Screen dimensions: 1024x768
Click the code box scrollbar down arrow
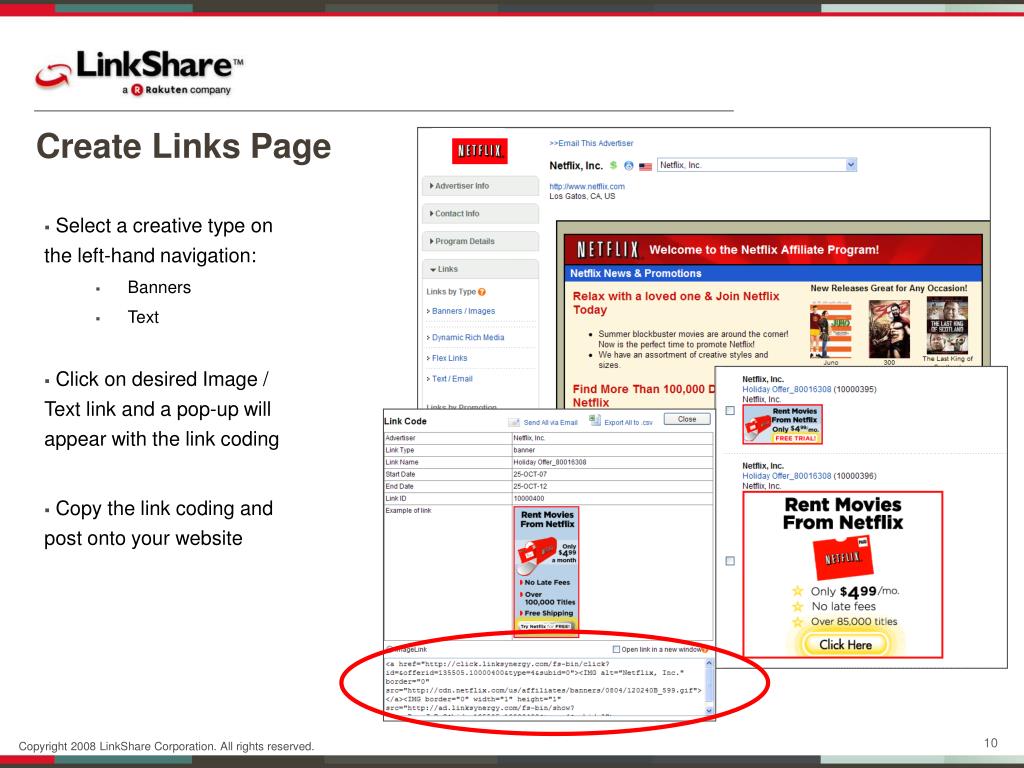click(709, 710)
